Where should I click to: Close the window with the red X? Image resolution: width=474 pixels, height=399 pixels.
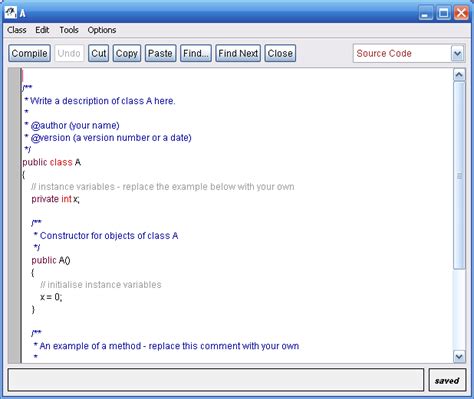pyautogui.click(x=461, y=13)
